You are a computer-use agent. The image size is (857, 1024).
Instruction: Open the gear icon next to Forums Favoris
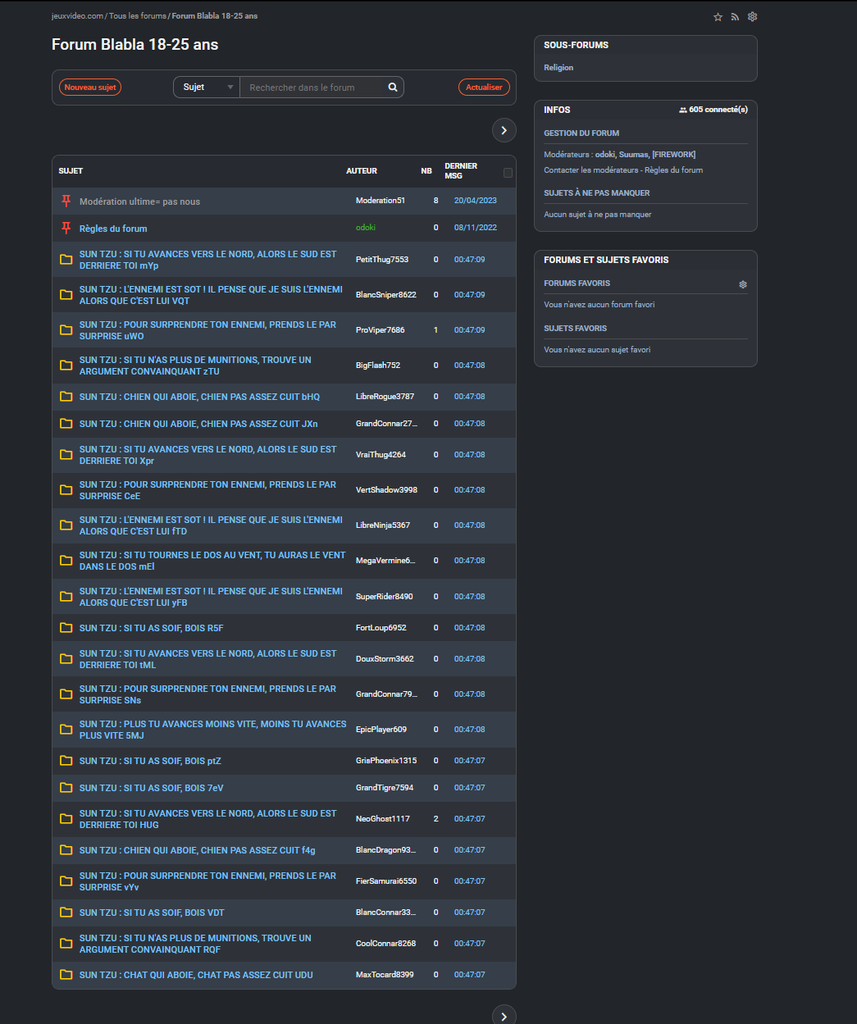(x=742, y=284)
